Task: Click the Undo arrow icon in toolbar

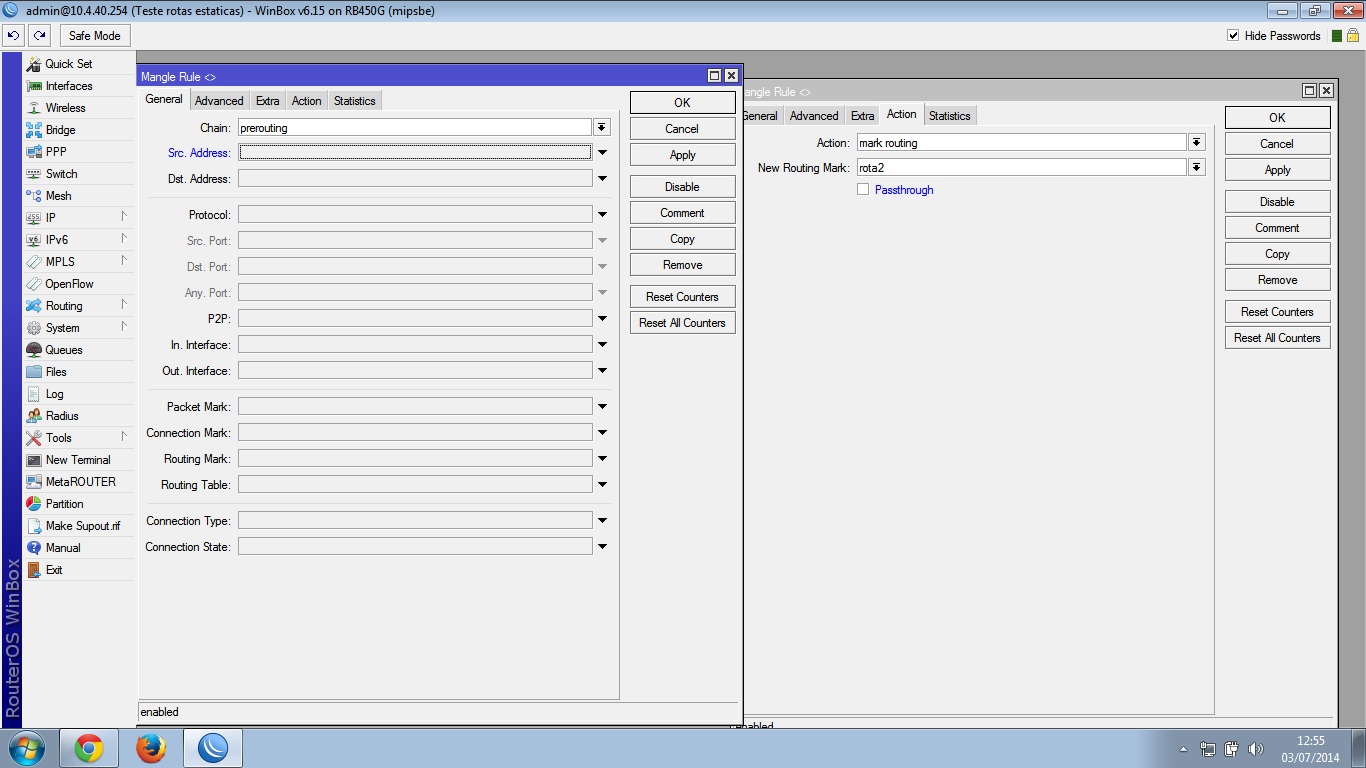Action: tap(13, 35)
